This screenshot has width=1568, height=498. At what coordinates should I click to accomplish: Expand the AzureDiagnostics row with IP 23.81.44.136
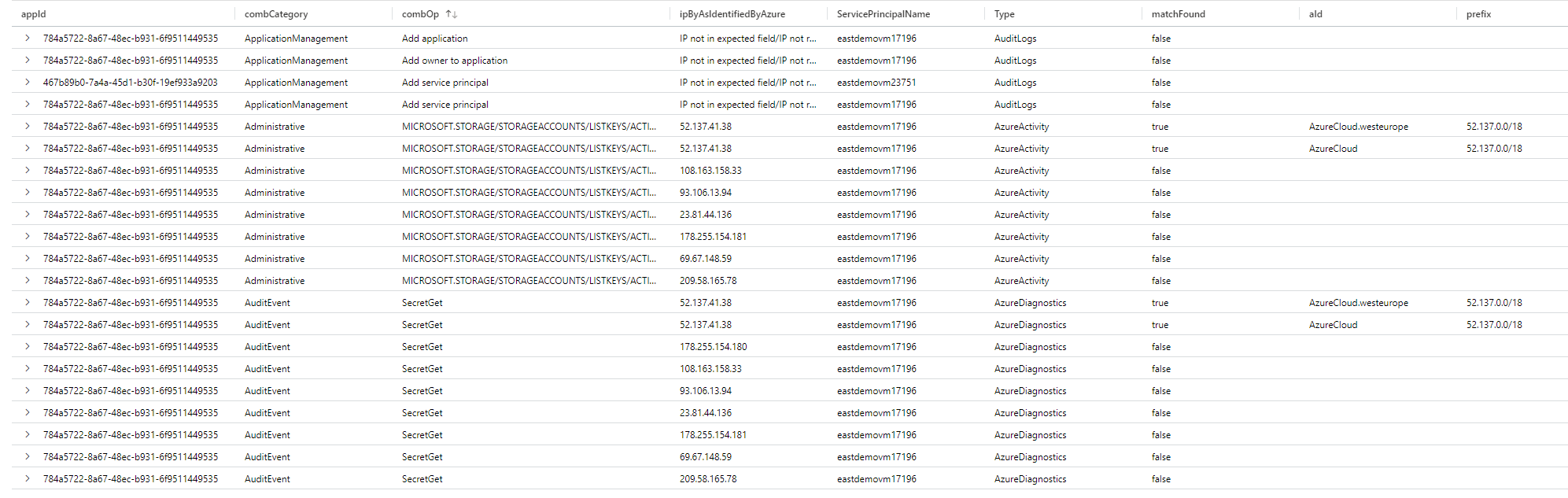tap(28, 412)
